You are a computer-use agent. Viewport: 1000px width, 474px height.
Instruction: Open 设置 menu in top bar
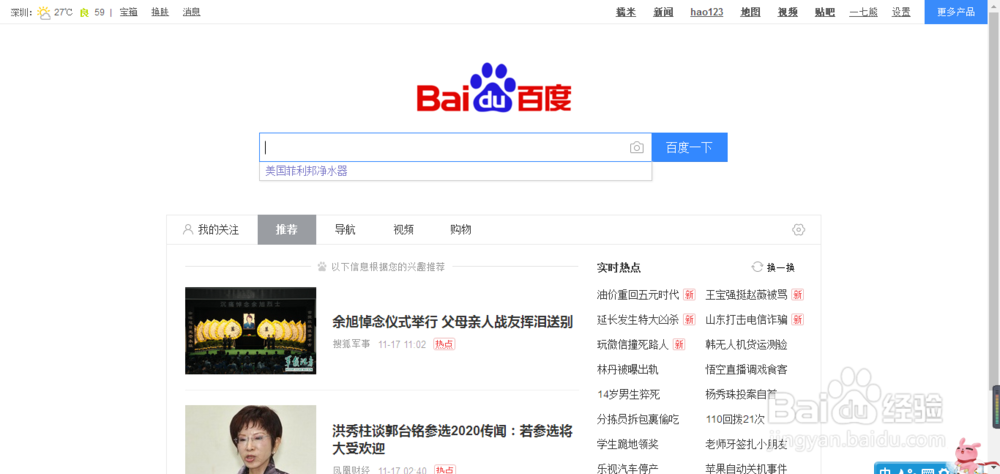pos(901,12)
